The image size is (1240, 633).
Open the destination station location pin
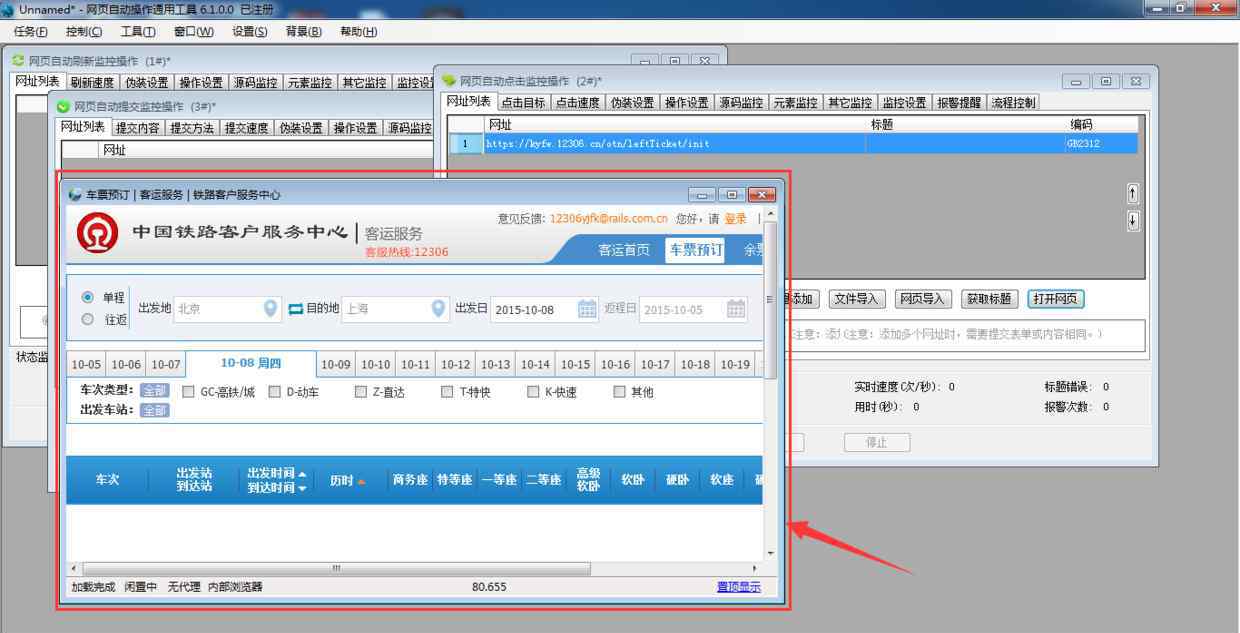coord(439,309)
